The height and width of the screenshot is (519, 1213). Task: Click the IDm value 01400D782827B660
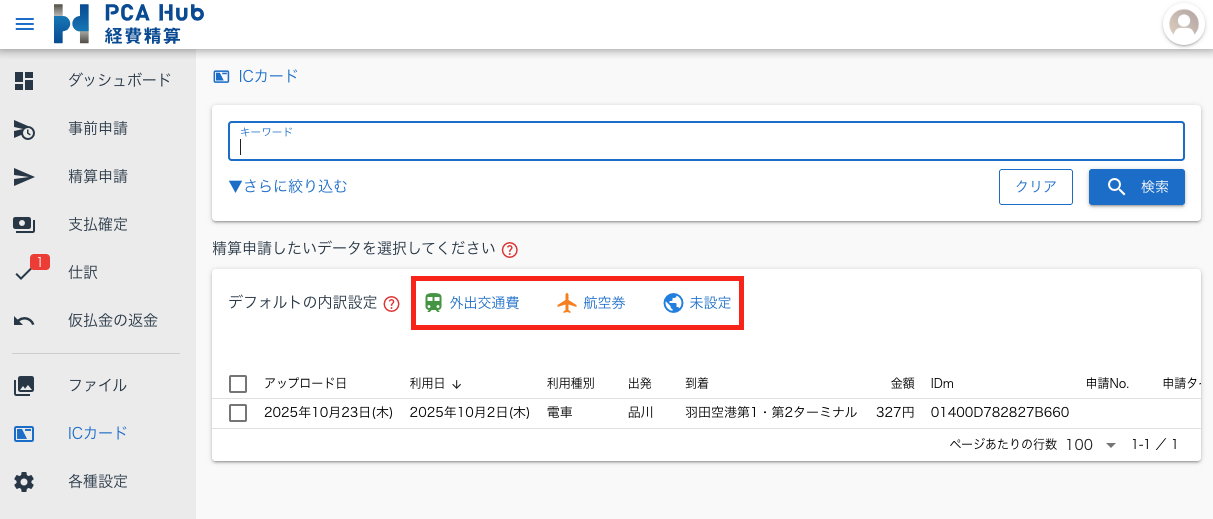coord(1000,412)
